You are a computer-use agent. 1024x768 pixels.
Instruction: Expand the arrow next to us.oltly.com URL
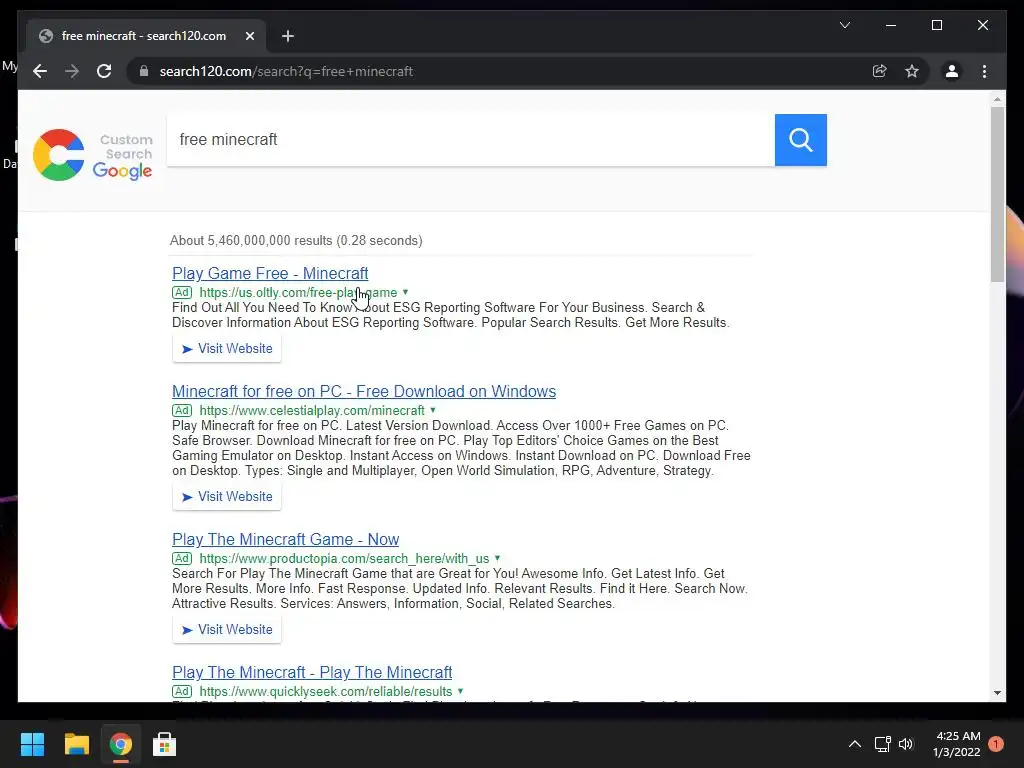(x=406, y=293)
